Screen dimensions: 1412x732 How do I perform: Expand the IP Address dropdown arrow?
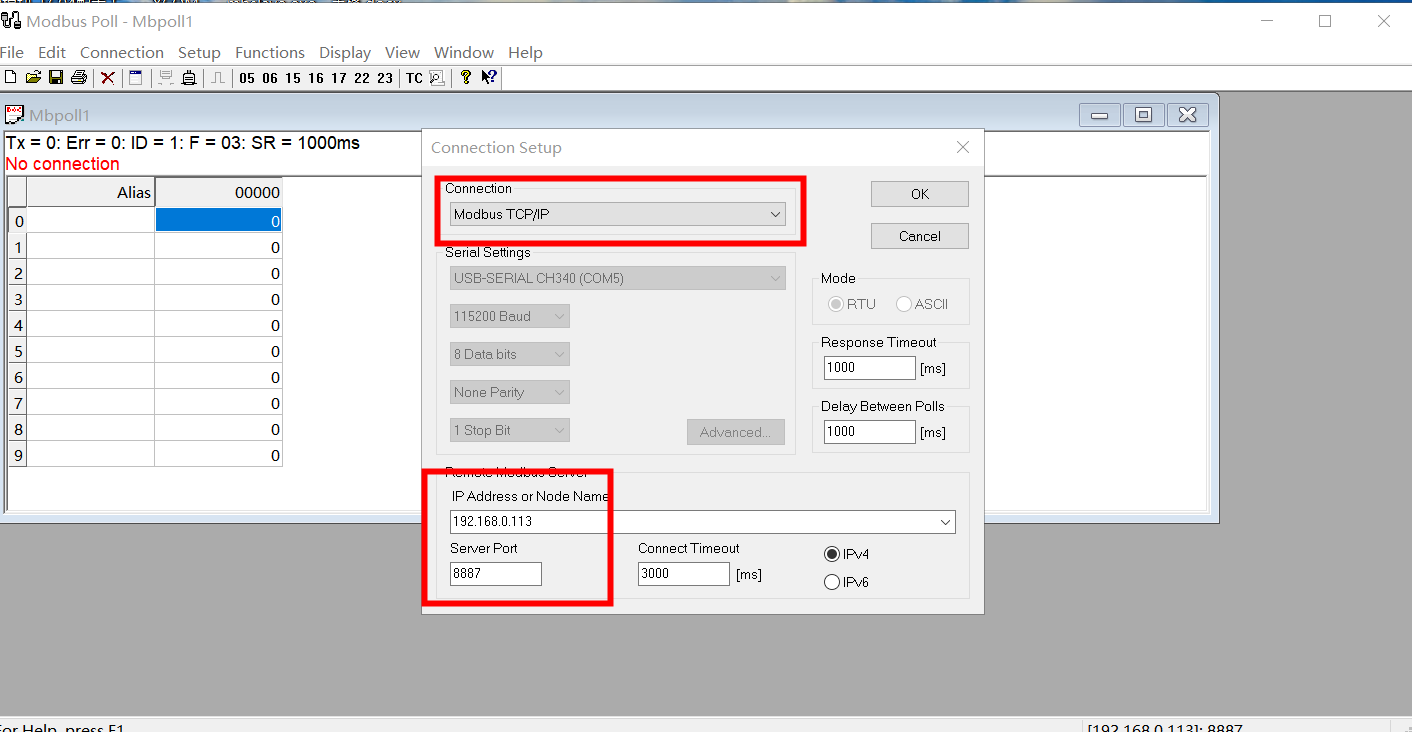[945, 522]
